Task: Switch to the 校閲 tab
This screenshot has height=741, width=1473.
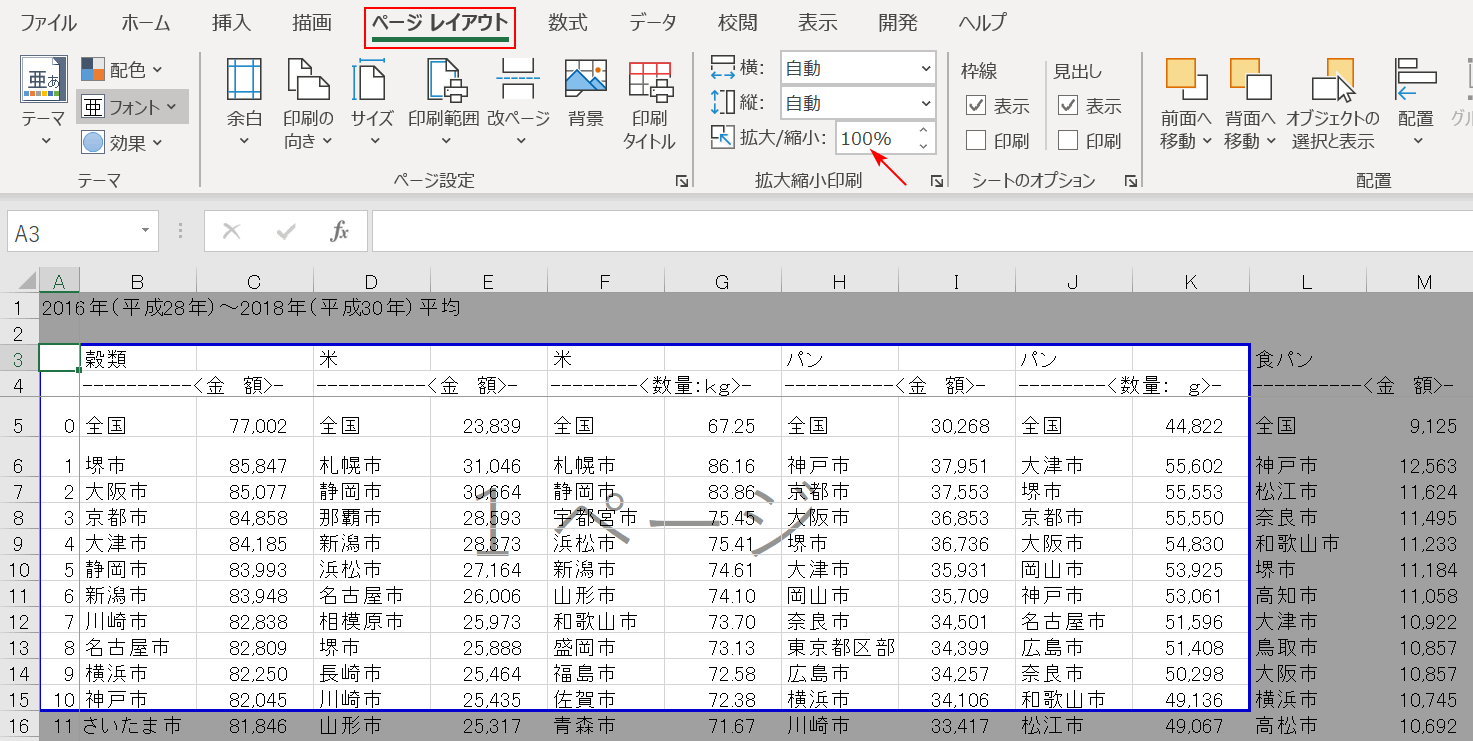Action: pyautogui.click(x=737, y=22)
